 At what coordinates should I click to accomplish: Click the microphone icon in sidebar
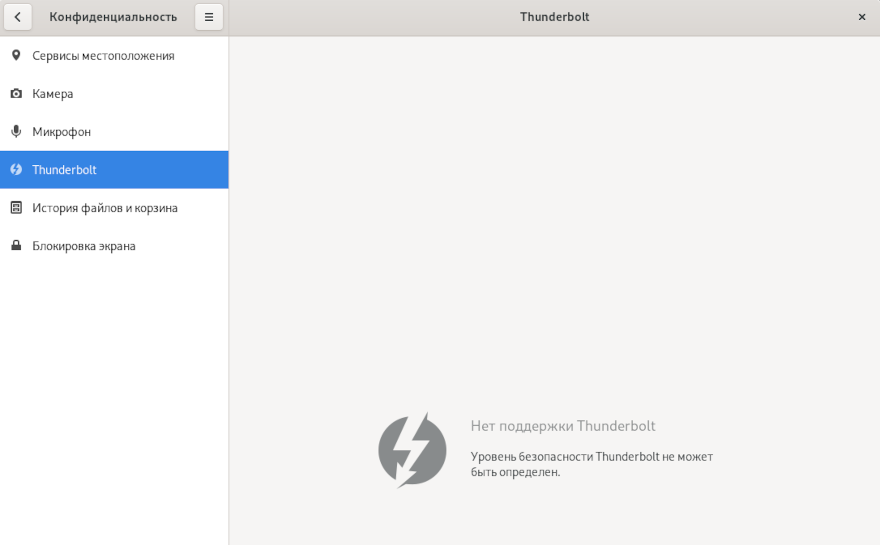(x=16, y=132)
